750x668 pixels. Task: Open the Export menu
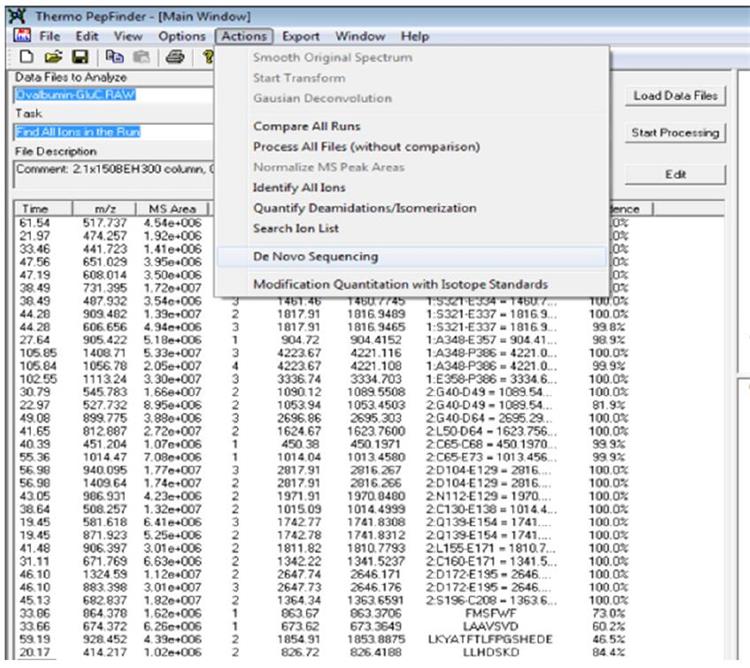pos(301,36)
